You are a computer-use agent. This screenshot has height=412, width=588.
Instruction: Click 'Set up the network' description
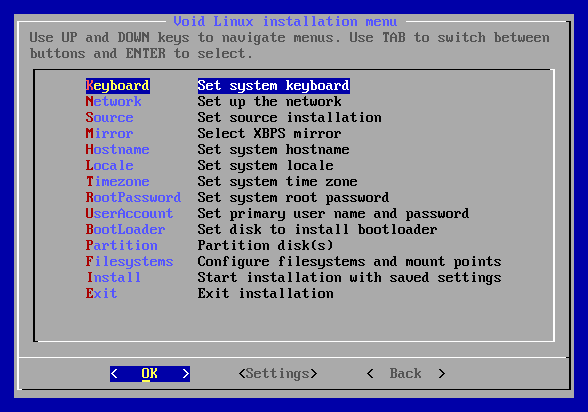(270, 102)
